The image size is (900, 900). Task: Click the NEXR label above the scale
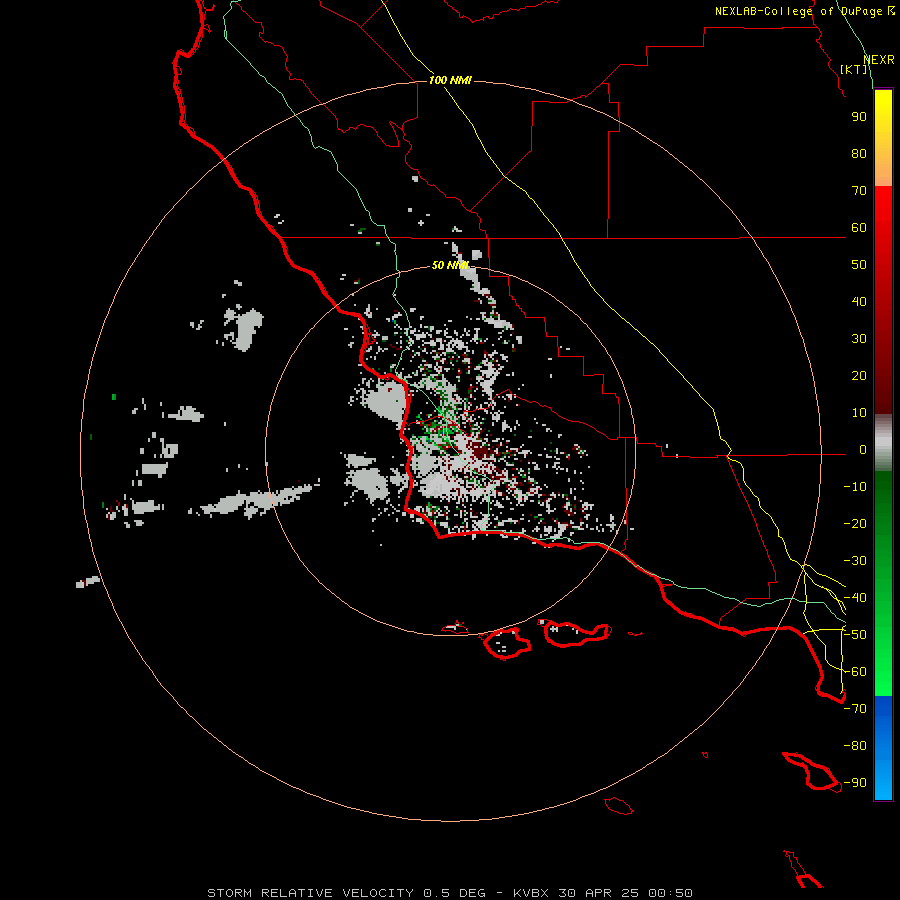point(879,60)
